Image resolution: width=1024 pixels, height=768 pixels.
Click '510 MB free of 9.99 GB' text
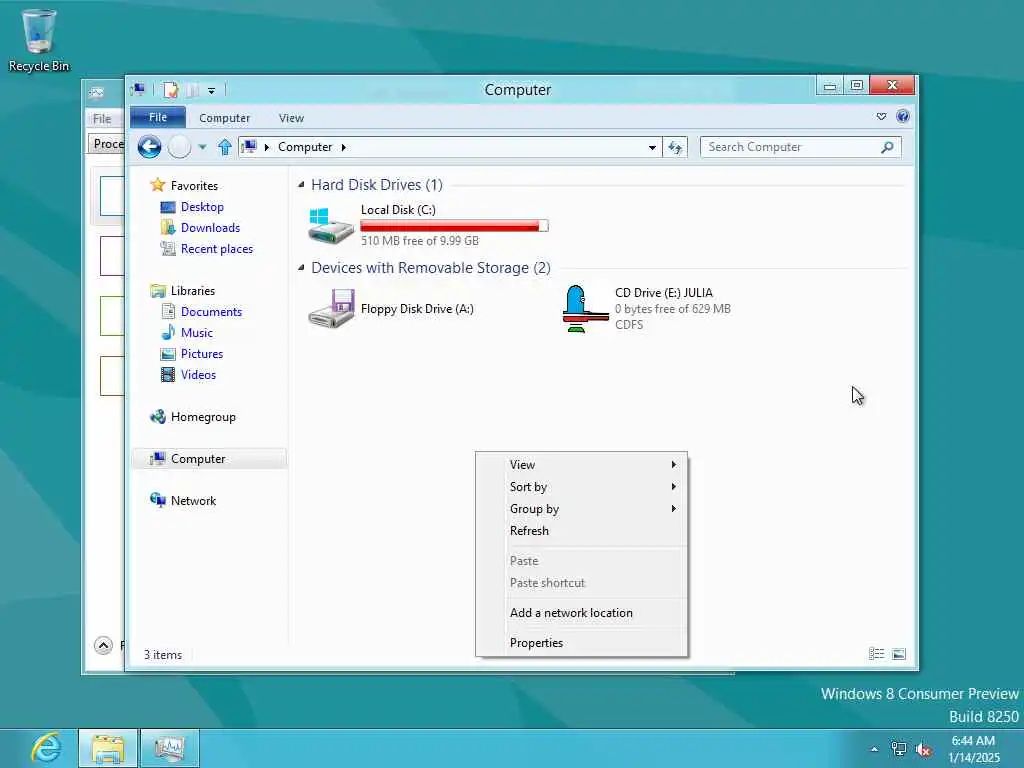[x=420, y=241]
